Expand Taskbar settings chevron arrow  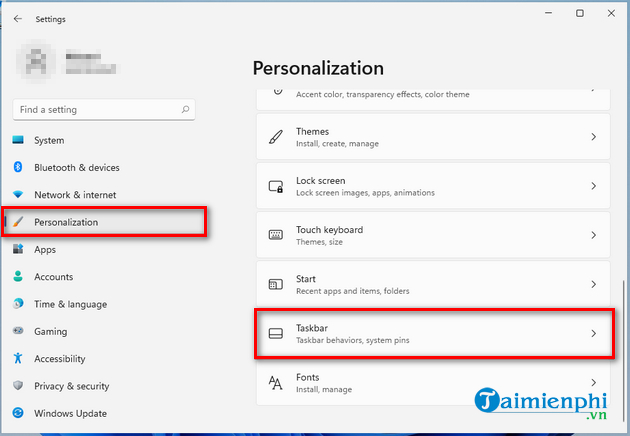click(593, 334)
